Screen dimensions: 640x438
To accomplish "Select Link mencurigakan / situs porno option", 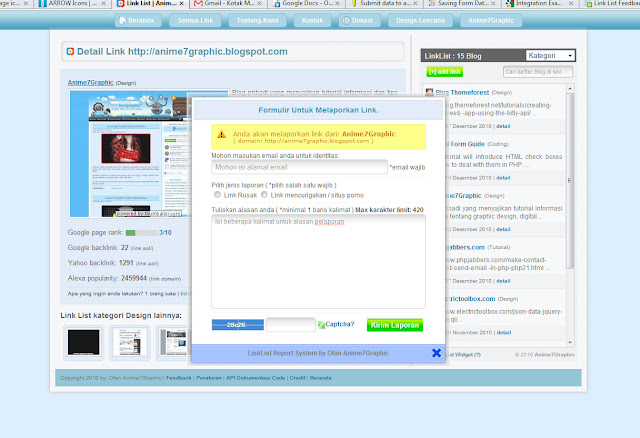I will [264, 195].
